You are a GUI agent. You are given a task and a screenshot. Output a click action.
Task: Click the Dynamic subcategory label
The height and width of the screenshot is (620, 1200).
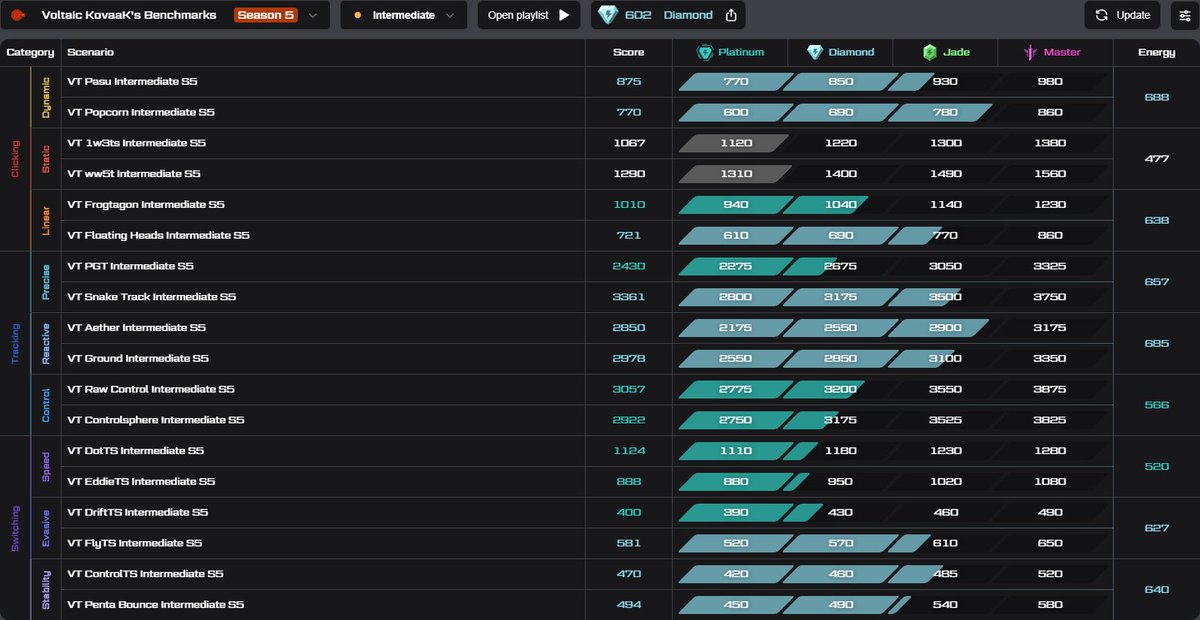point(46,97)
